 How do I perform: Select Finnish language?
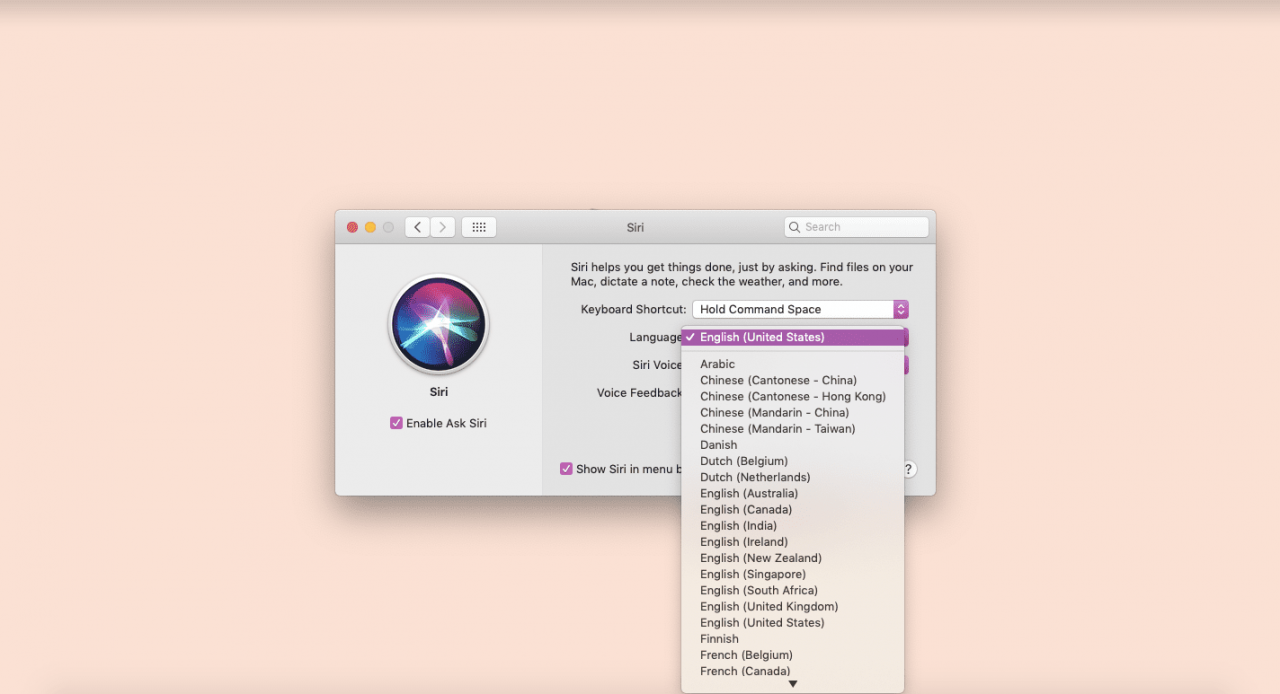click(793, 639)
